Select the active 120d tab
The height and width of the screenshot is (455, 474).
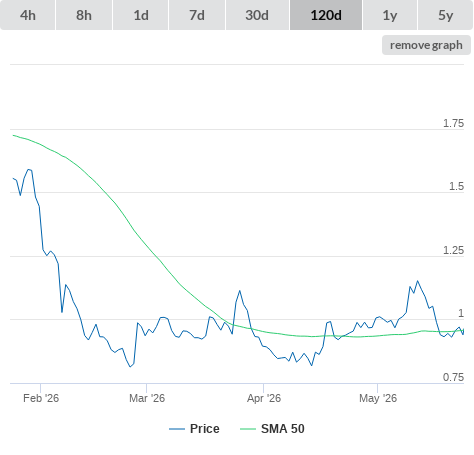(326, 15)
